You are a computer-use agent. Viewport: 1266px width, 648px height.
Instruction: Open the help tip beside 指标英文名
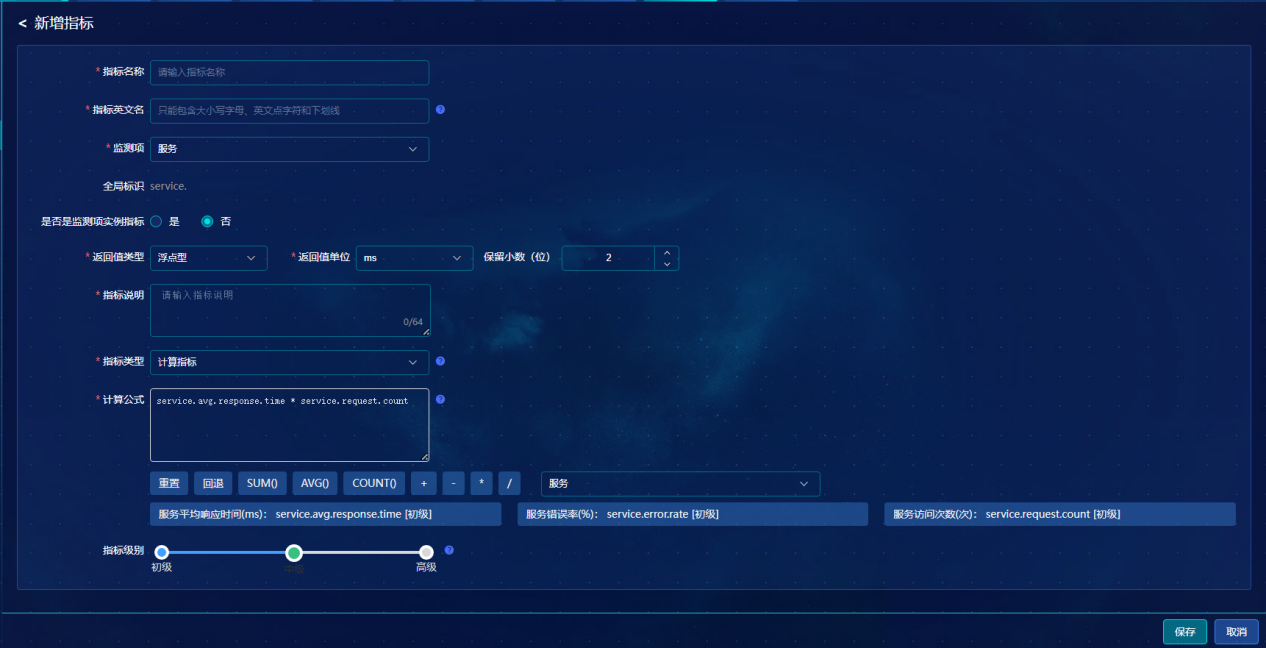[x=440, y=110]
